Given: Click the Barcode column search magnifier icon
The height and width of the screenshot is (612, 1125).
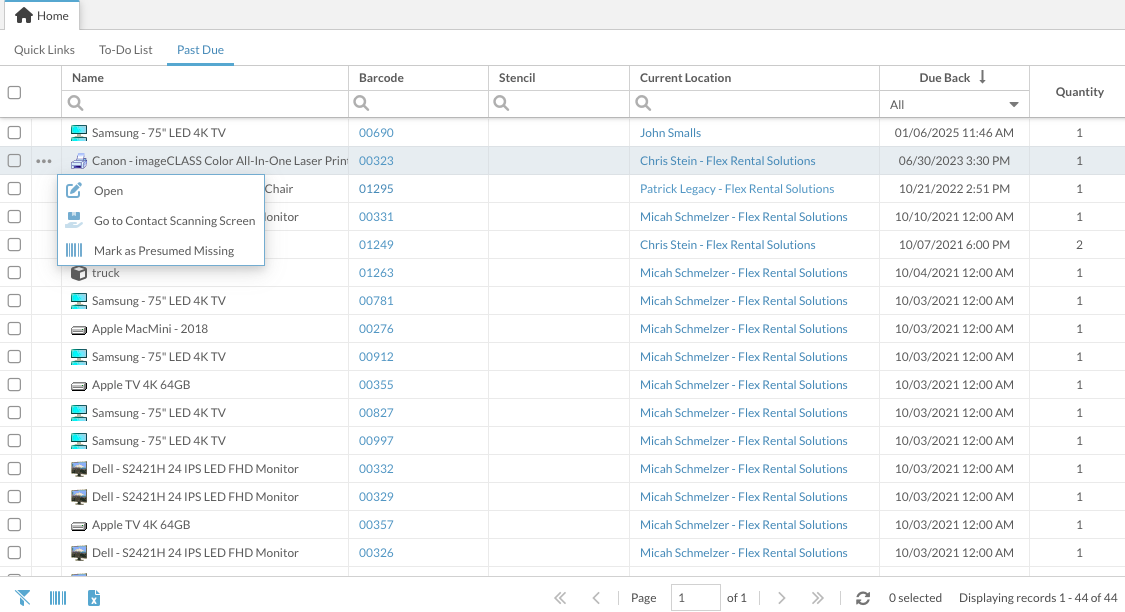Looking at the screenshot, I should click(x=362, y=103).
